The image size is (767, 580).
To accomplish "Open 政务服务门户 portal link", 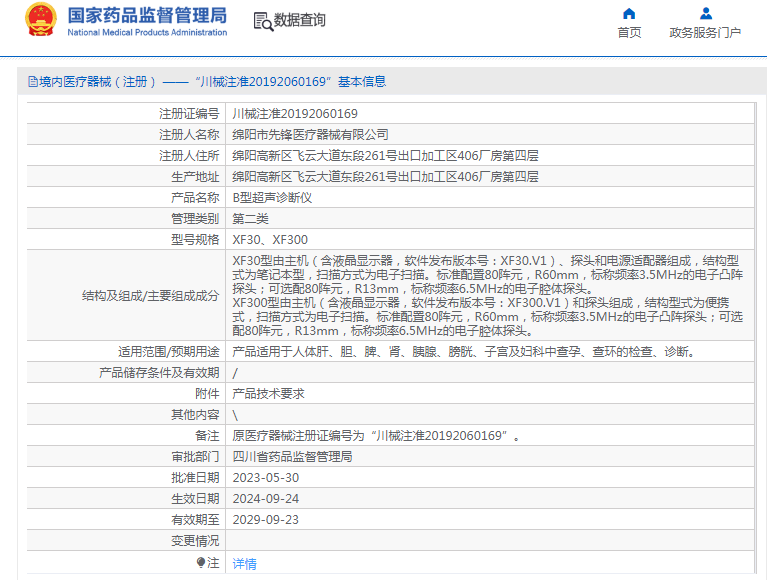I will 705,32.
